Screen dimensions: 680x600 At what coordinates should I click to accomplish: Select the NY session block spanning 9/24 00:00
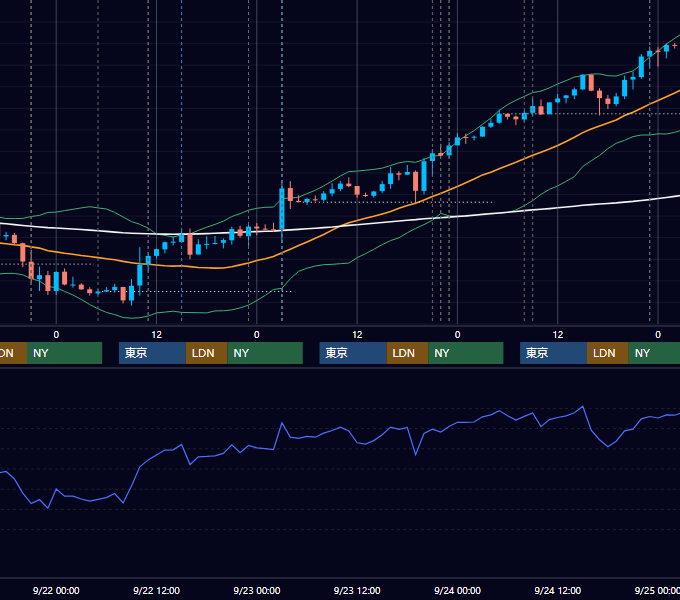coord(465,353)
